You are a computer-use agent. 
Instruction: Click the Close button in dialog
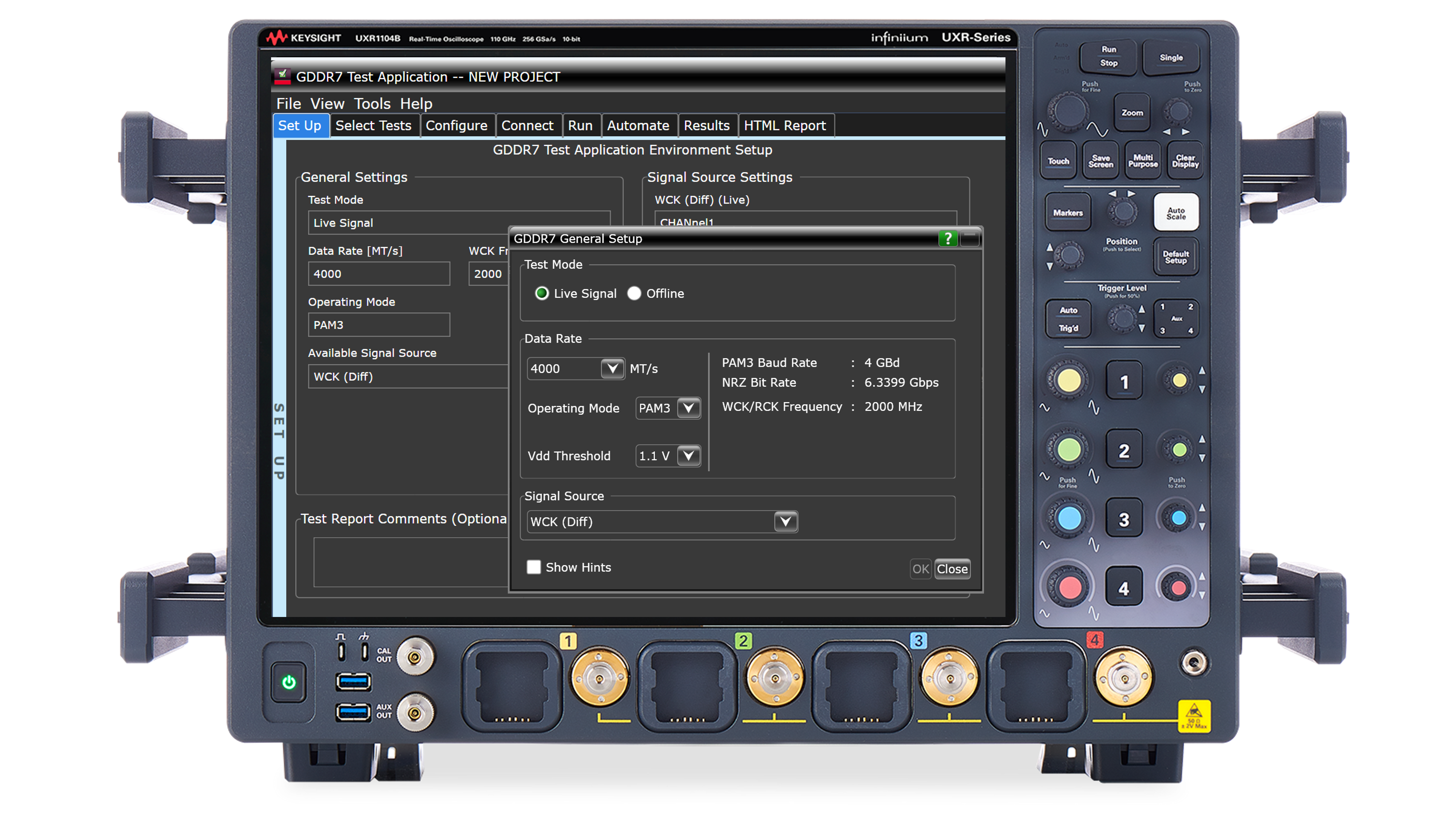[x=952, y=569]
